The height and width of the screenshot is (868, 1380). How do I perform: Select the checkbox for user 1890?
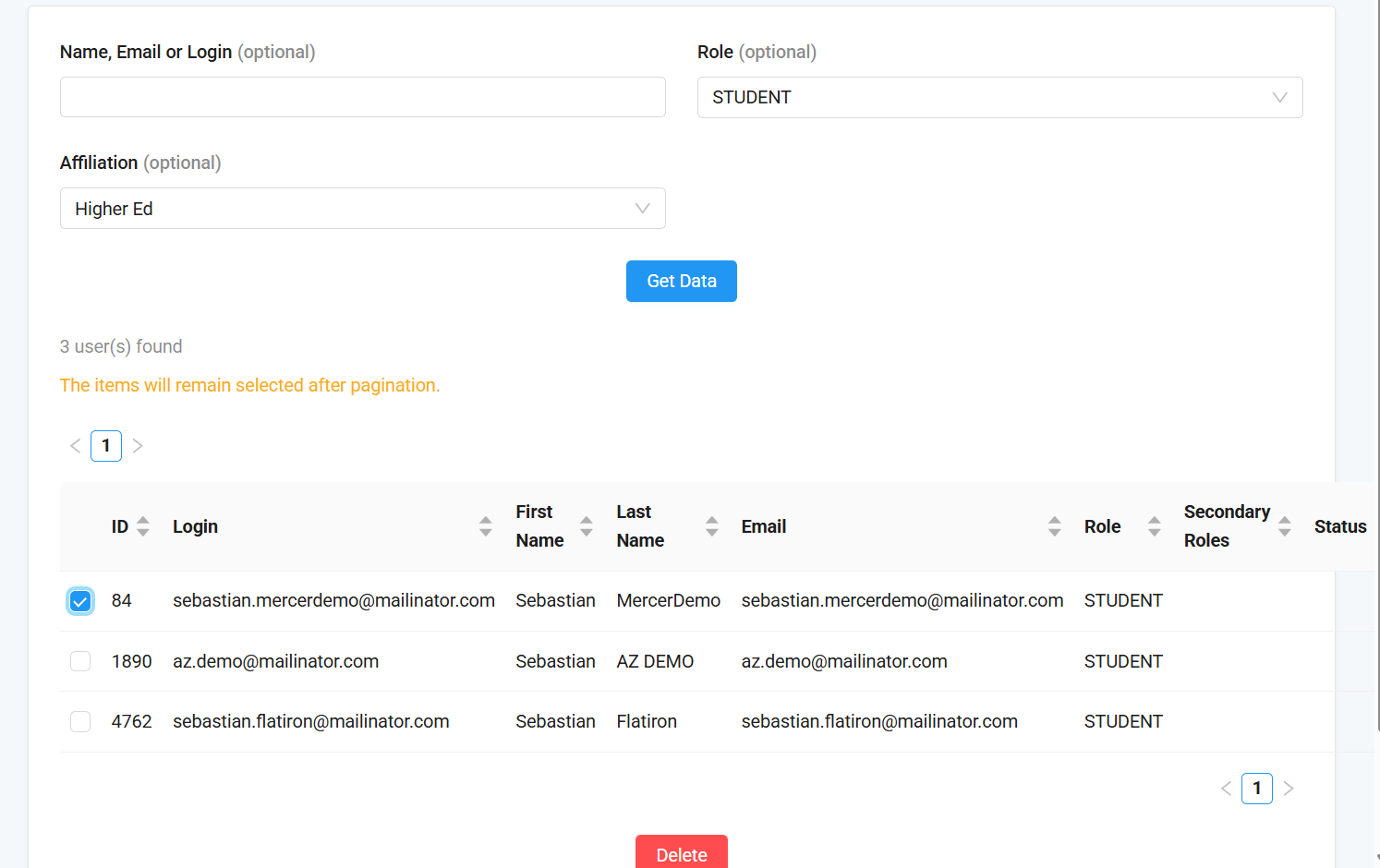tap(80, 661)
